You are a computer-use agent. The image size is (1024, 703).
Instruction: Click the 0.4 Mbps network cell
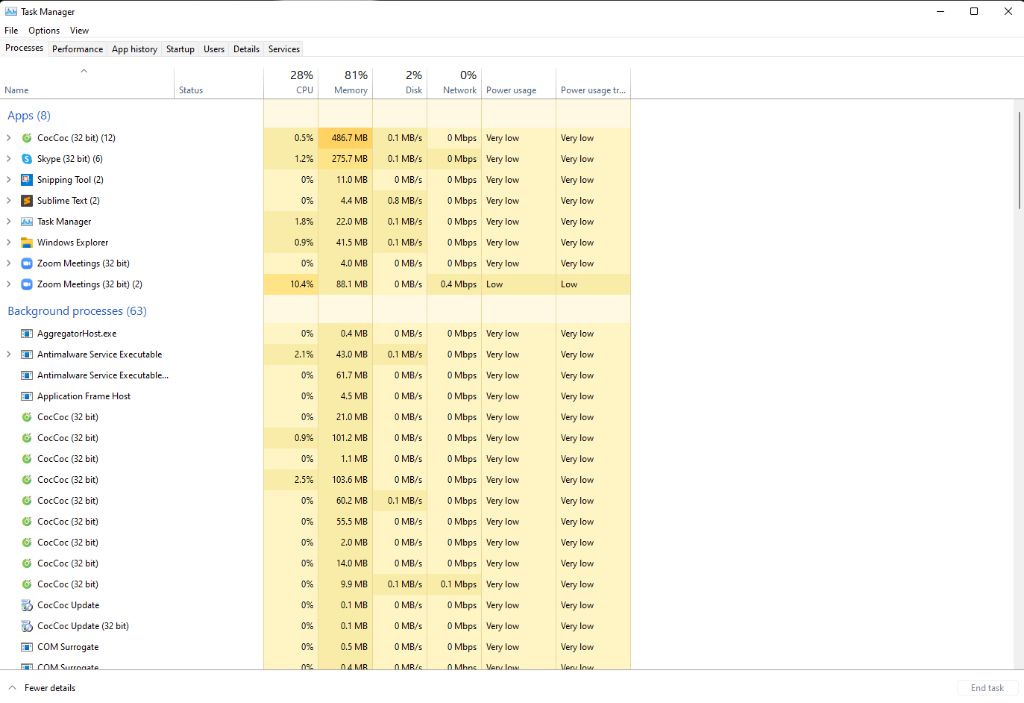(x=454, y=284)
